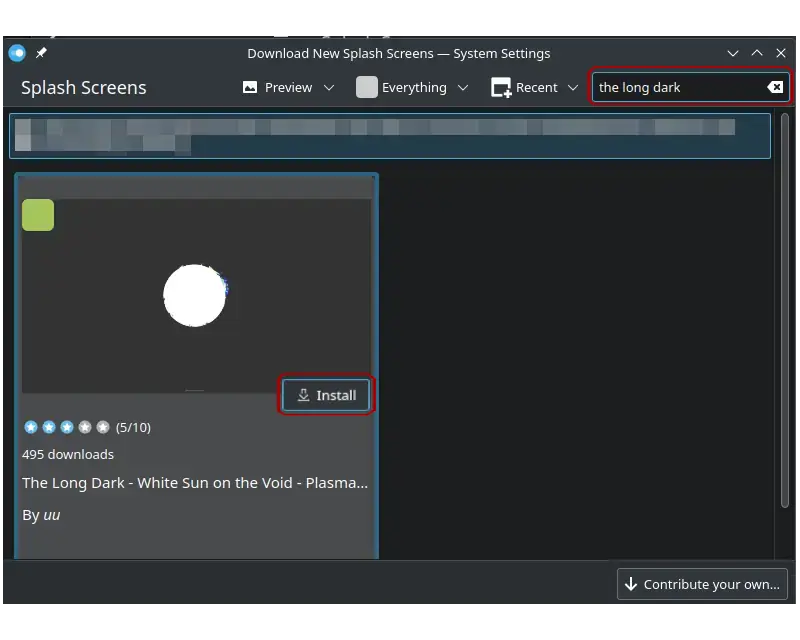Click the pin window icon in titlebar
This screenshot has width=800, height=640.
tap(41, 53)
